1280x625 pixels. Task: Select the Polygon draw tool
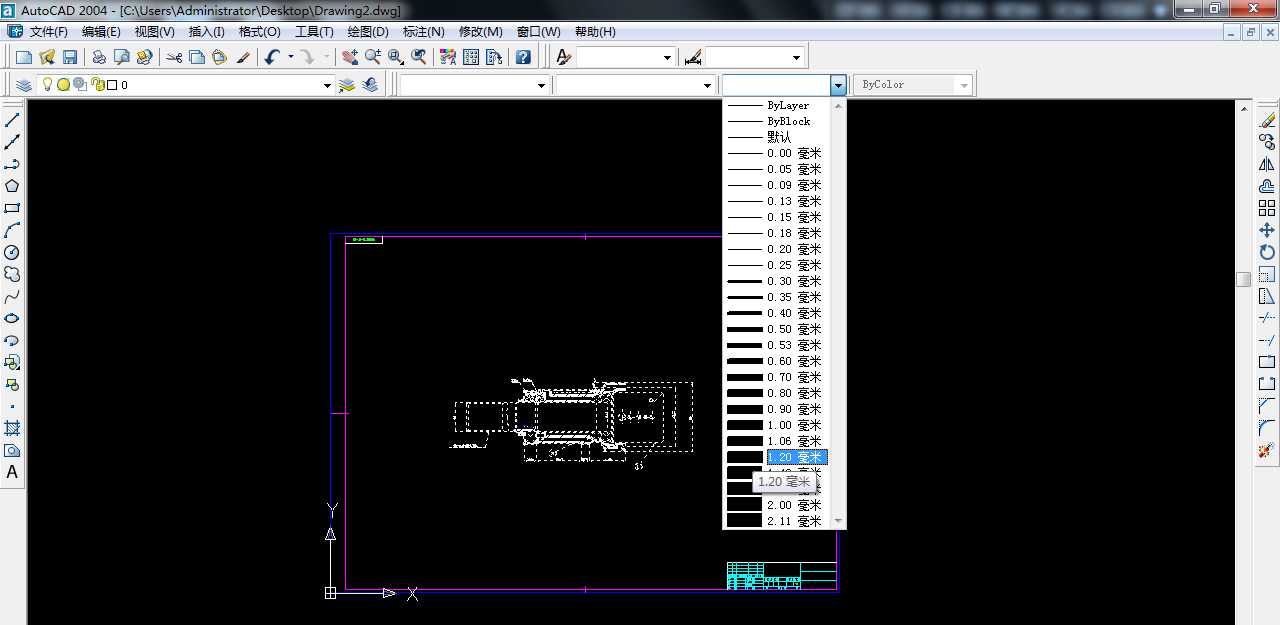[12, 186]
